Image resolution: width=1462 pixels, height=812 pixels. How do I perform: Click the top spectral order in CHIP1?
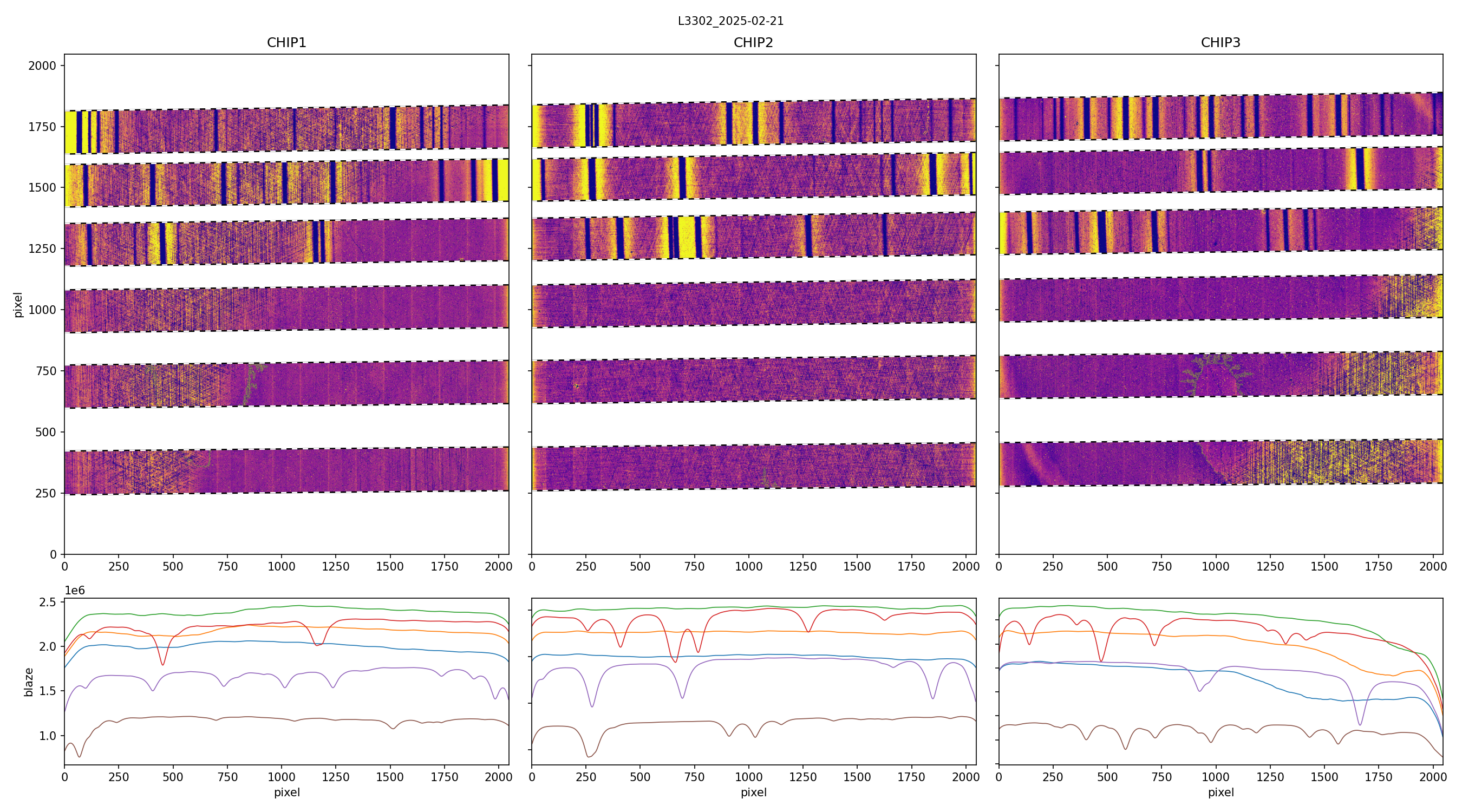pos(286,130)
